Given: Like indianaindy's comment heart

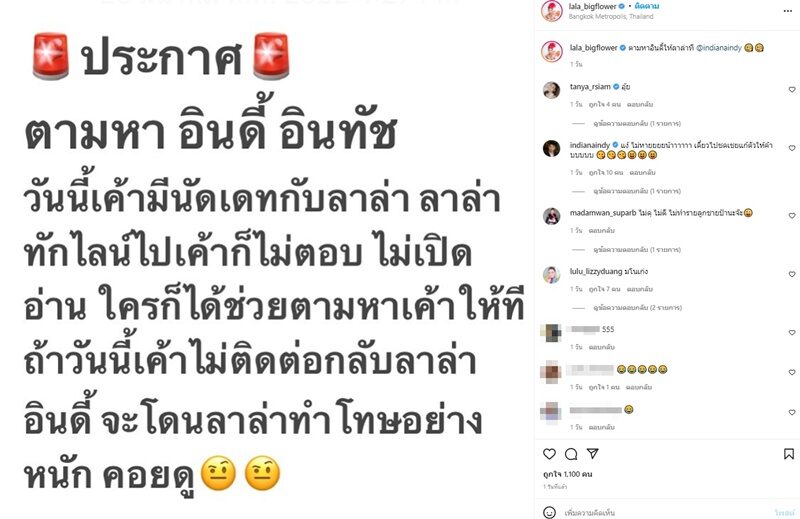Looking at the screenshot, I should (x=792, y=148).
